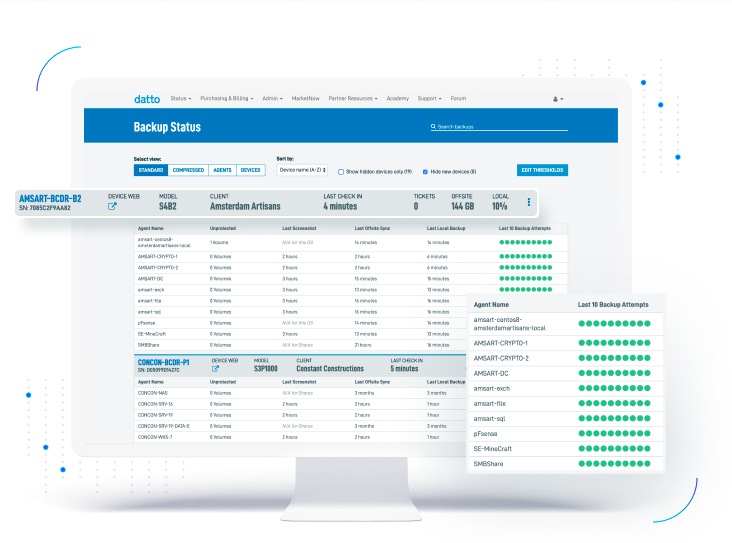Expand the Support menu
This screenshot has width=732, height=543.
(429, 99)
